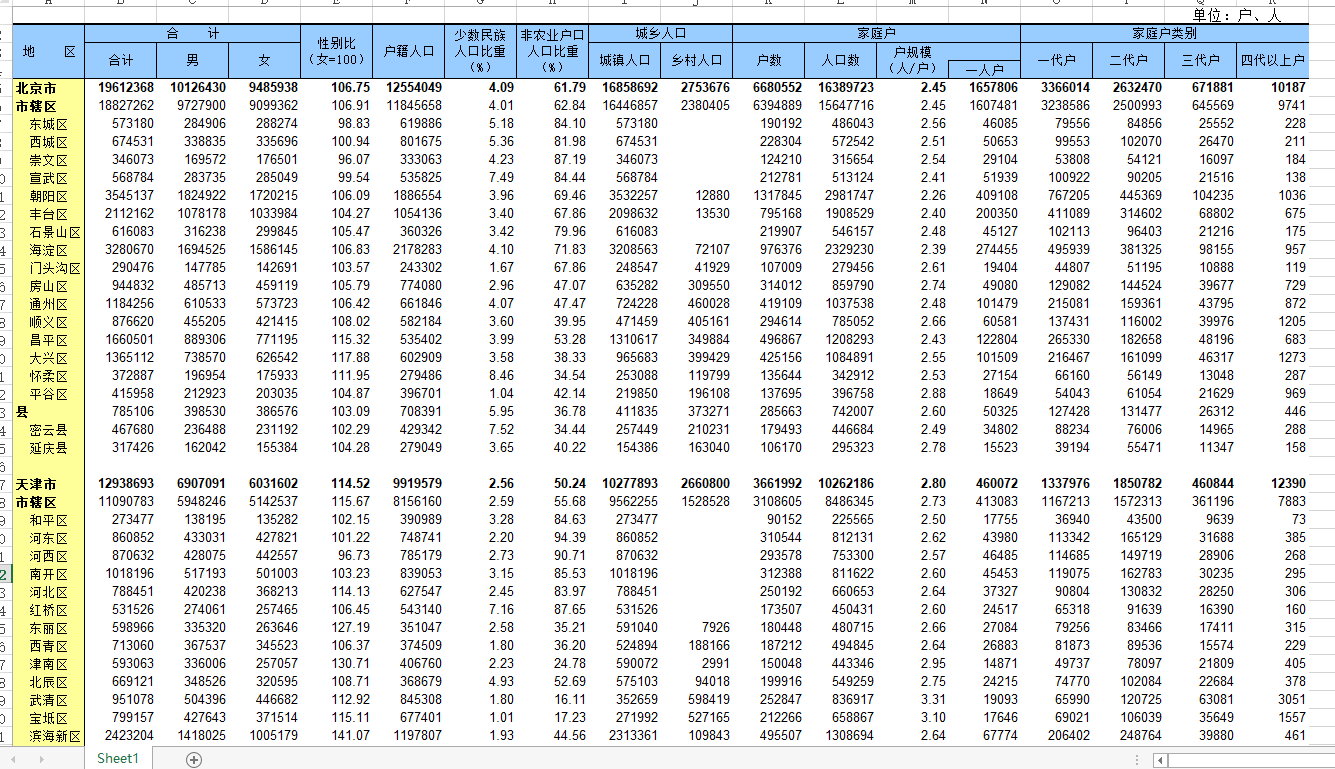Select the 四代以上户 column header
Image resolution: width=1335 pixels, height=769 pixels.
click(1272, 60)
